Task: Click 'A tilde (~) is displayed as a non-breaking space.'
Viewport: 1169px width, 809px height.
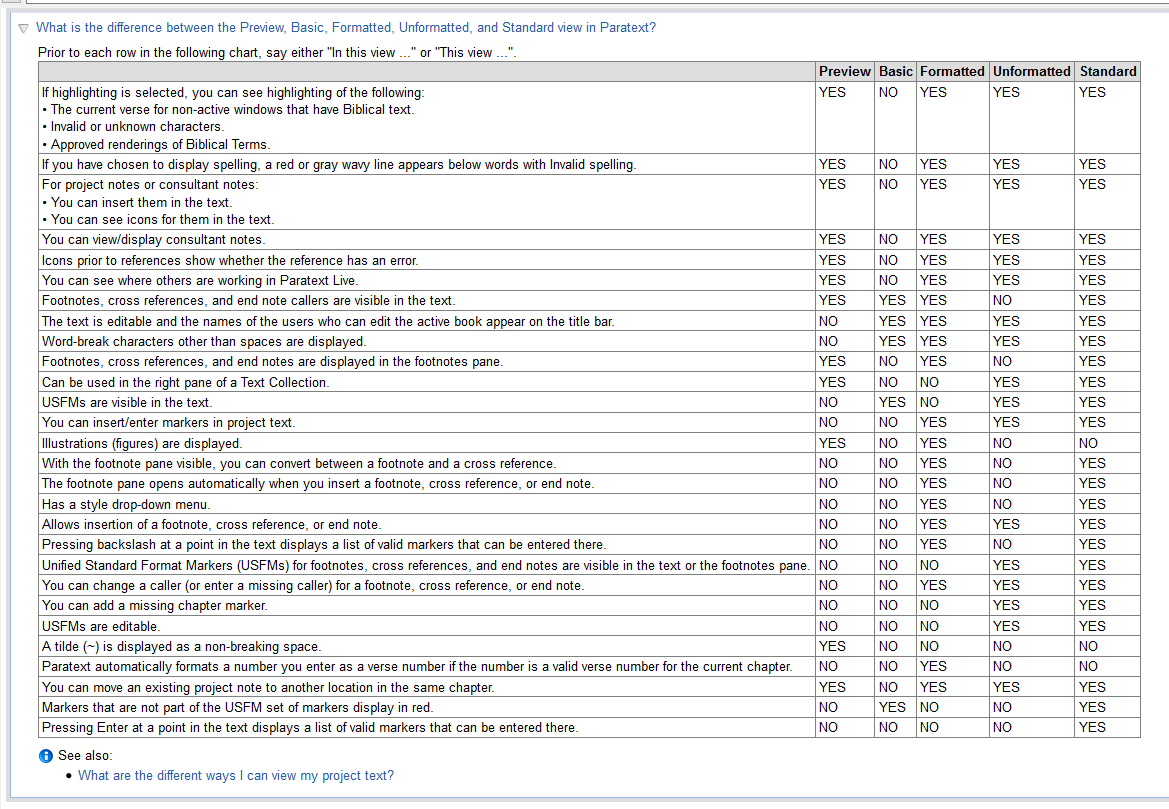Action: click(x=181, y=646)
